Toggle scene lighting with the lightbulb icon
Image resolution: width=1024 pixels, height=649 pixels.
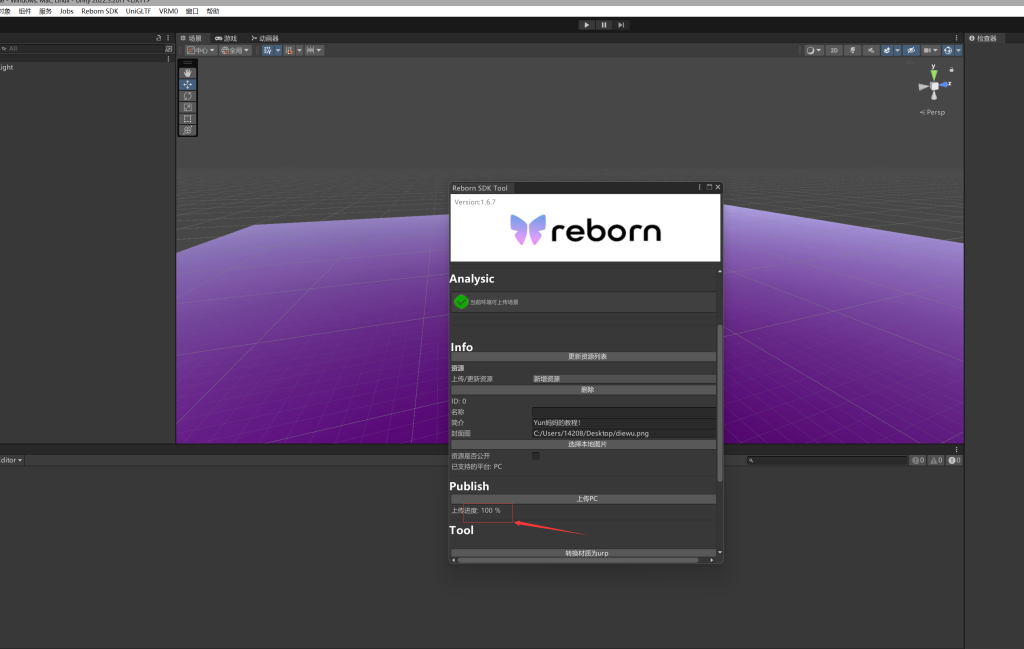point(853,50)
